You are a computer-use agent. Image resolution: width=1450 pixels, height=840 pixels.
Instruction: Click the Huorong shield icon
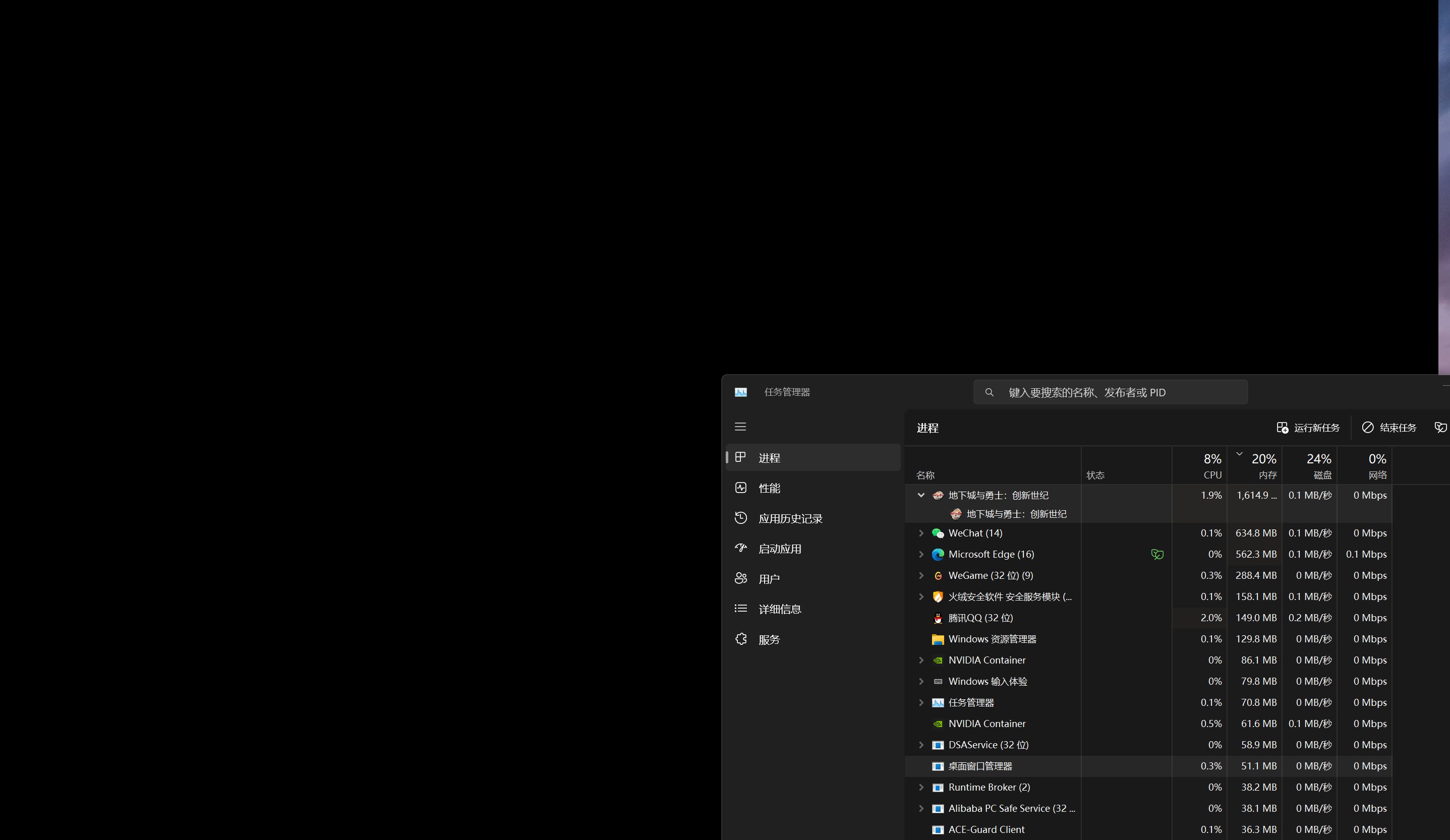point(937,596)
